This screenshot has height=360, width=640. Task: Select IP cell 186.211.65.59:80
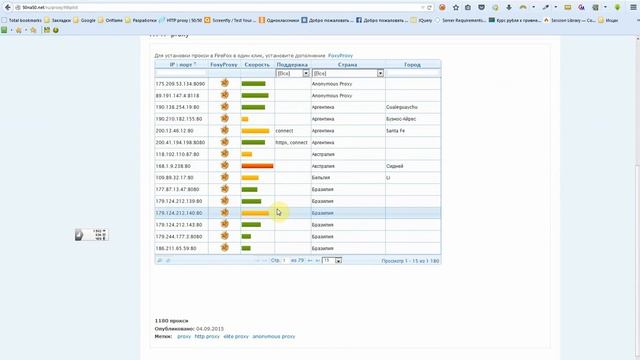[x=182, y=248]
